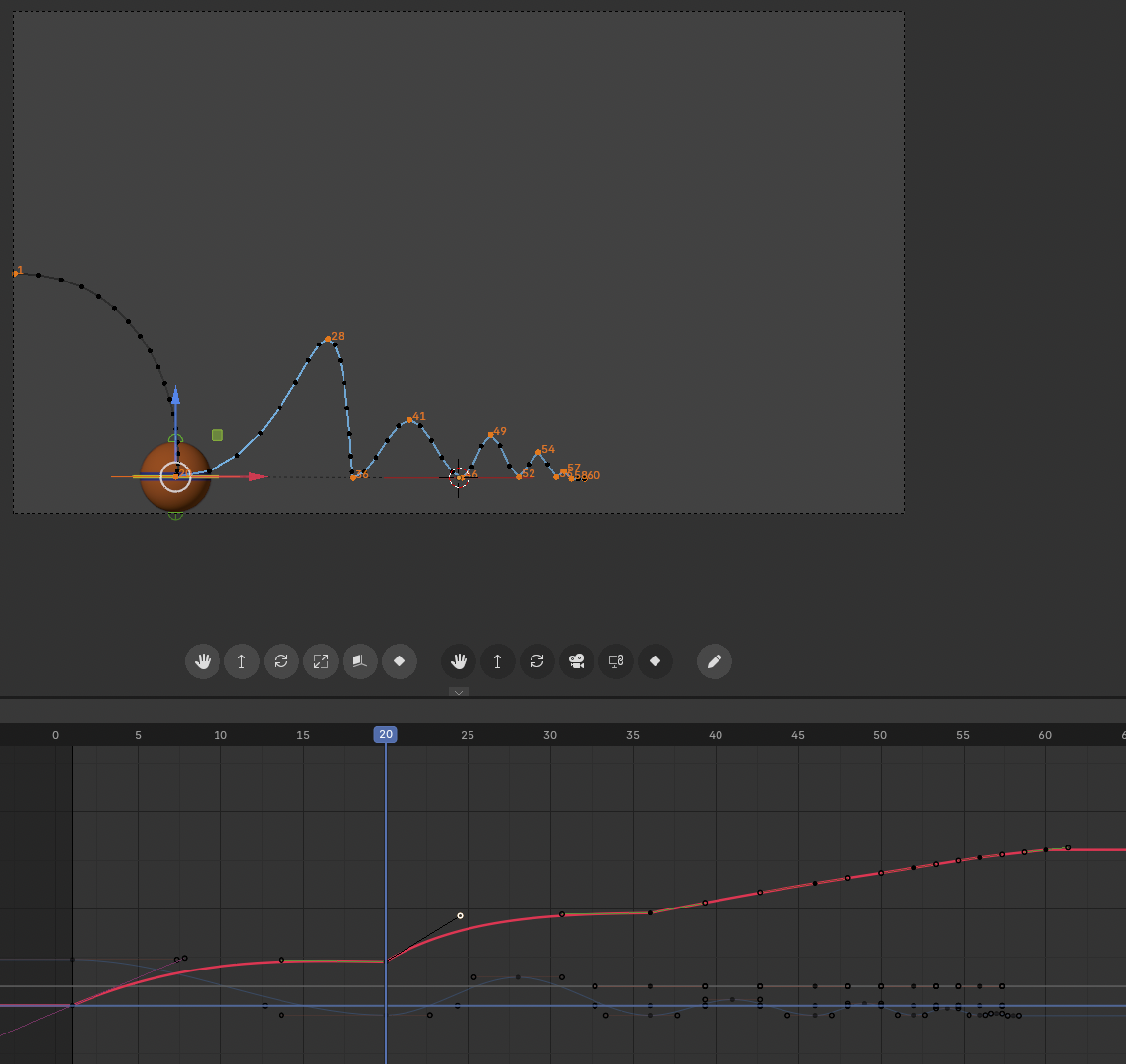Click frame 40 on the graph editor ruler

pyautogui.click(x=716, y=735)
